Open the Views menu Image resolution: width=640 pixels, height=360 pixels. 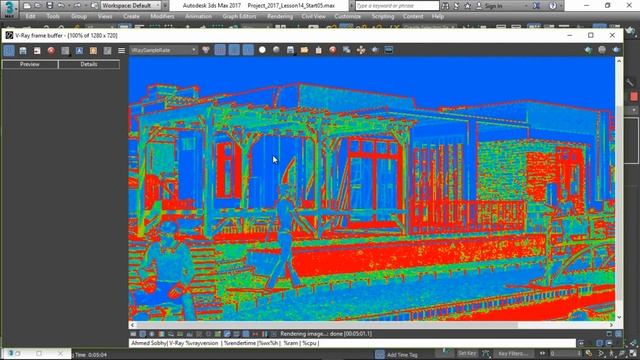[x=105, y=16]
